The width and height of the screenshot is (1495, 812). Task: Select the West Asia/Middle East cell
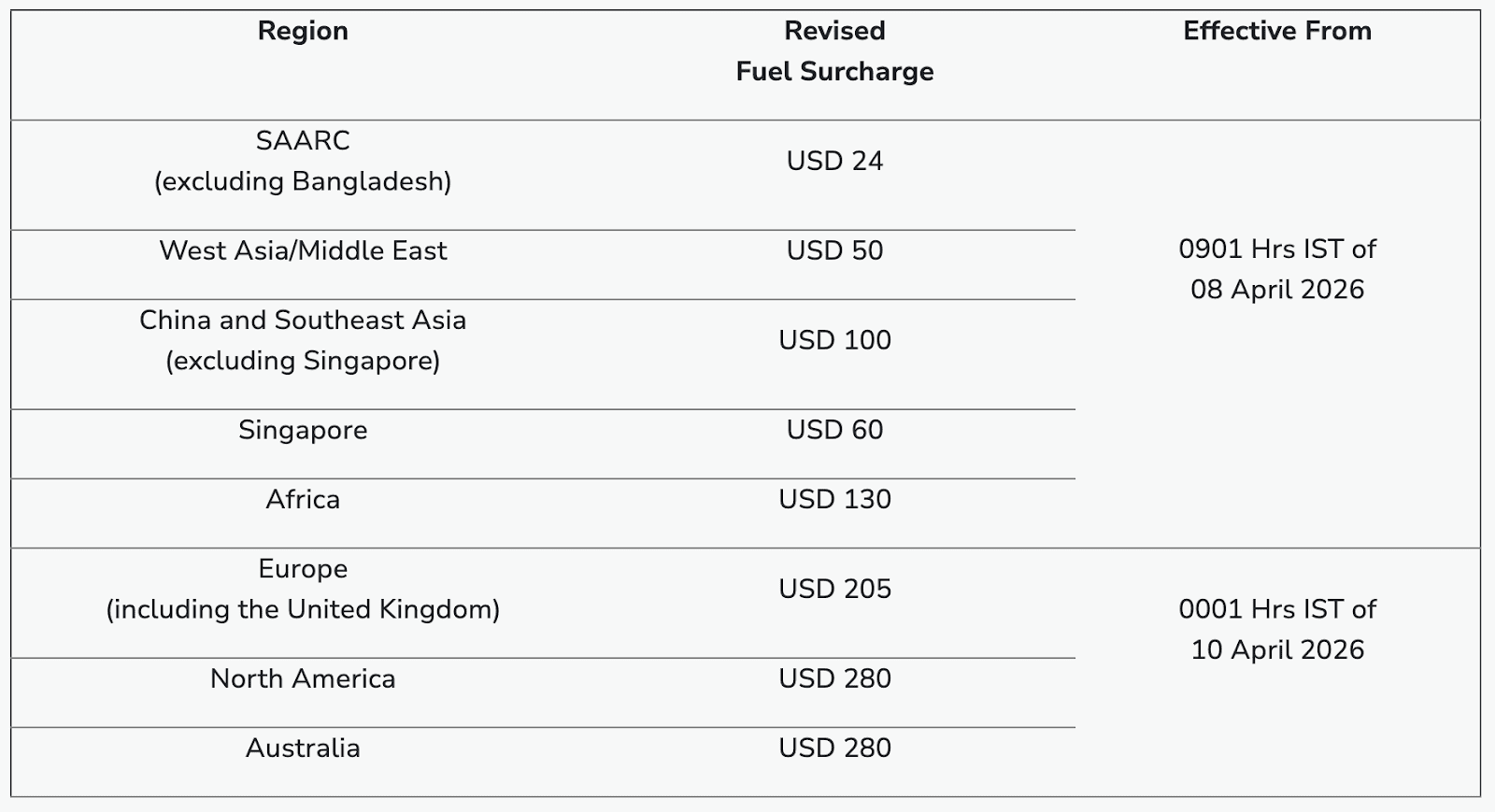(303, 250)
